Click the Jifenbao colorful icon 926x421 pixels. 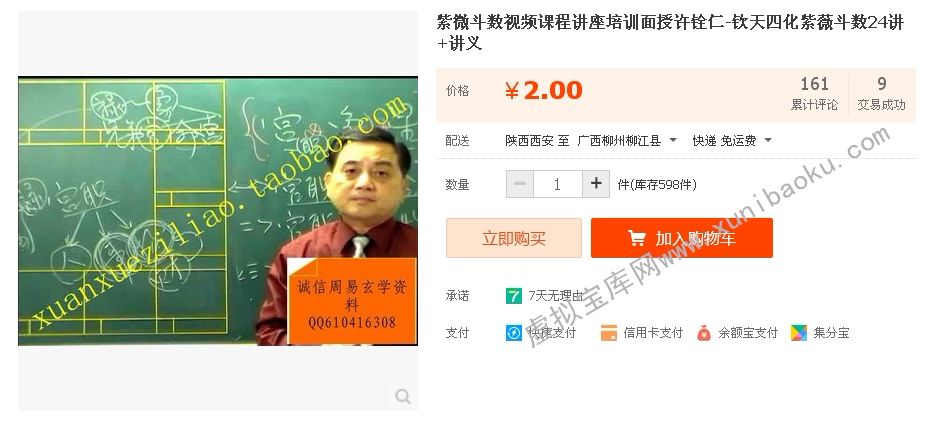798,333
